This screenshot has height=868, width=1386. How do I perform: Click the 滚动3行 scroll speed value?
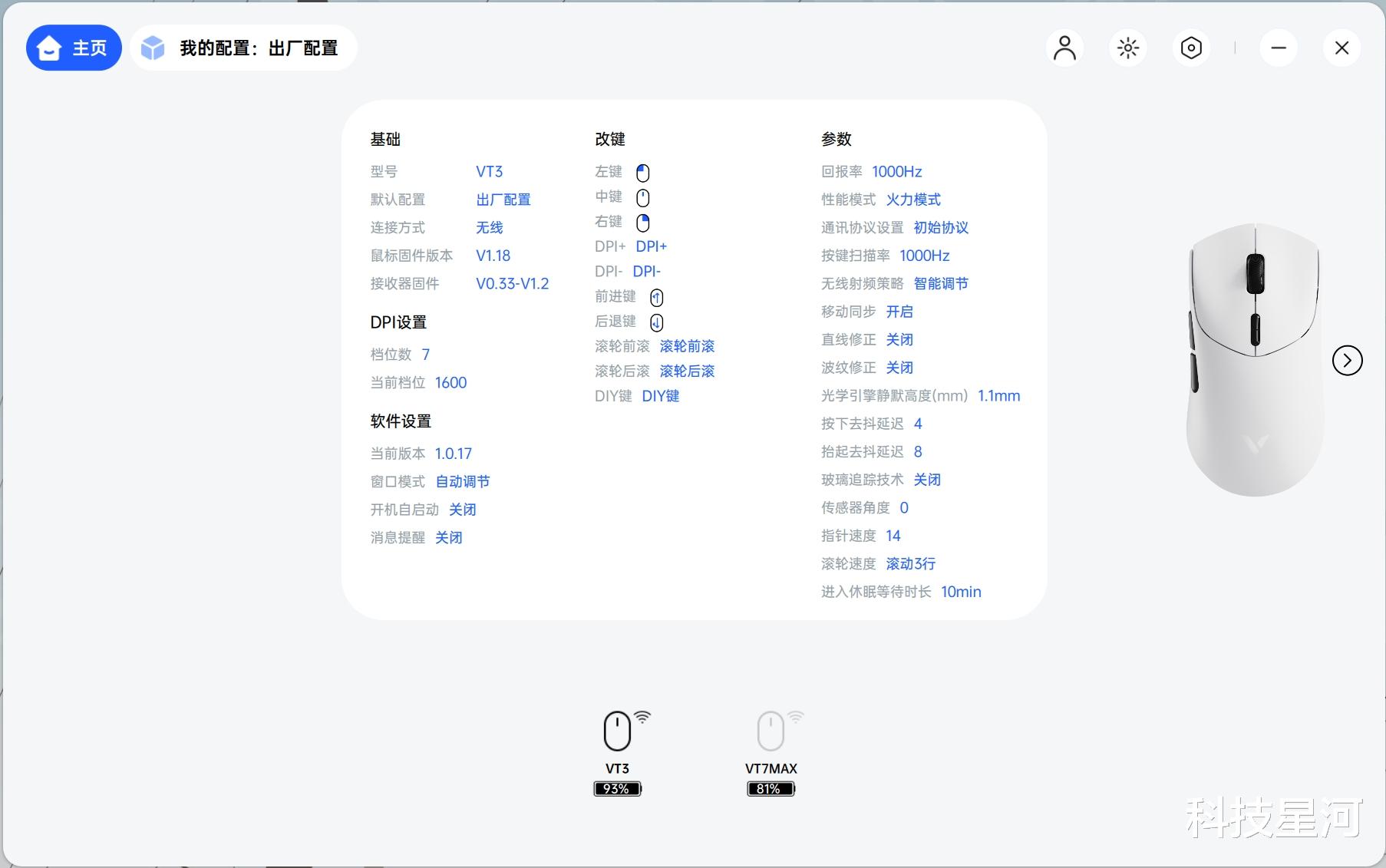[x=911, y=564]
